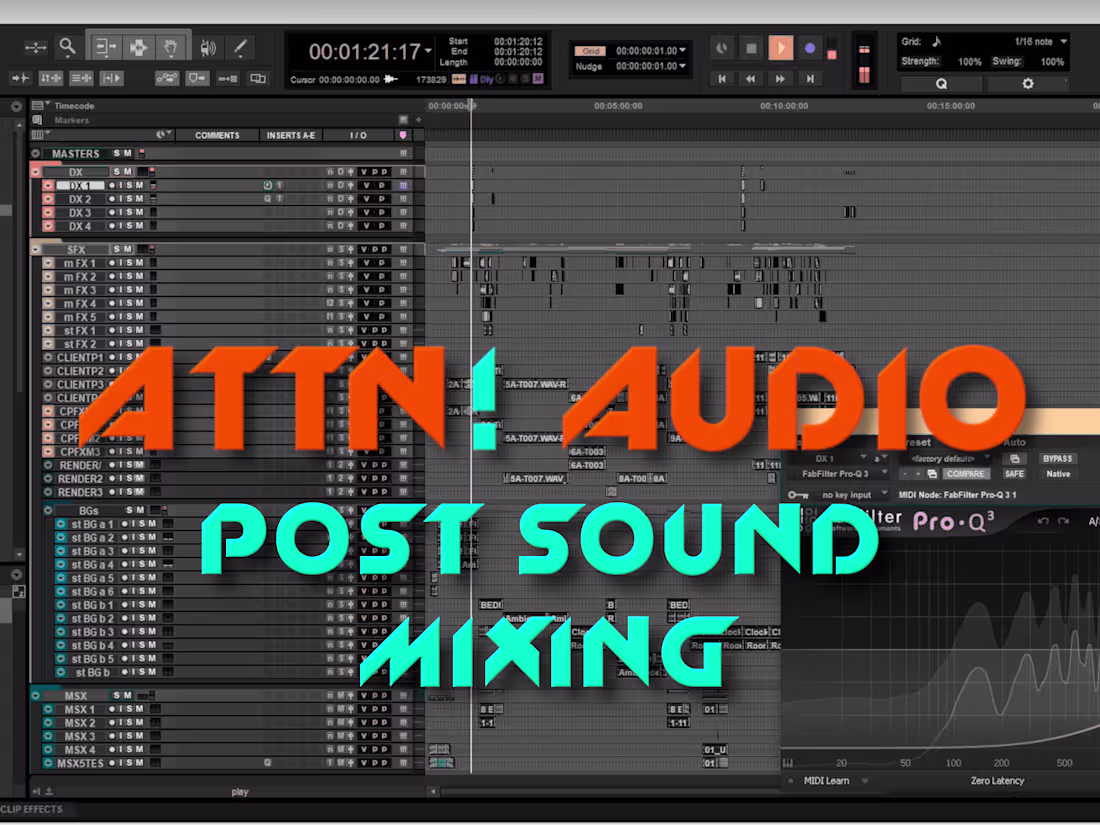Enable SAFE mode on the plugin
The image size is (1100, 825).
tap(1014, 474)
